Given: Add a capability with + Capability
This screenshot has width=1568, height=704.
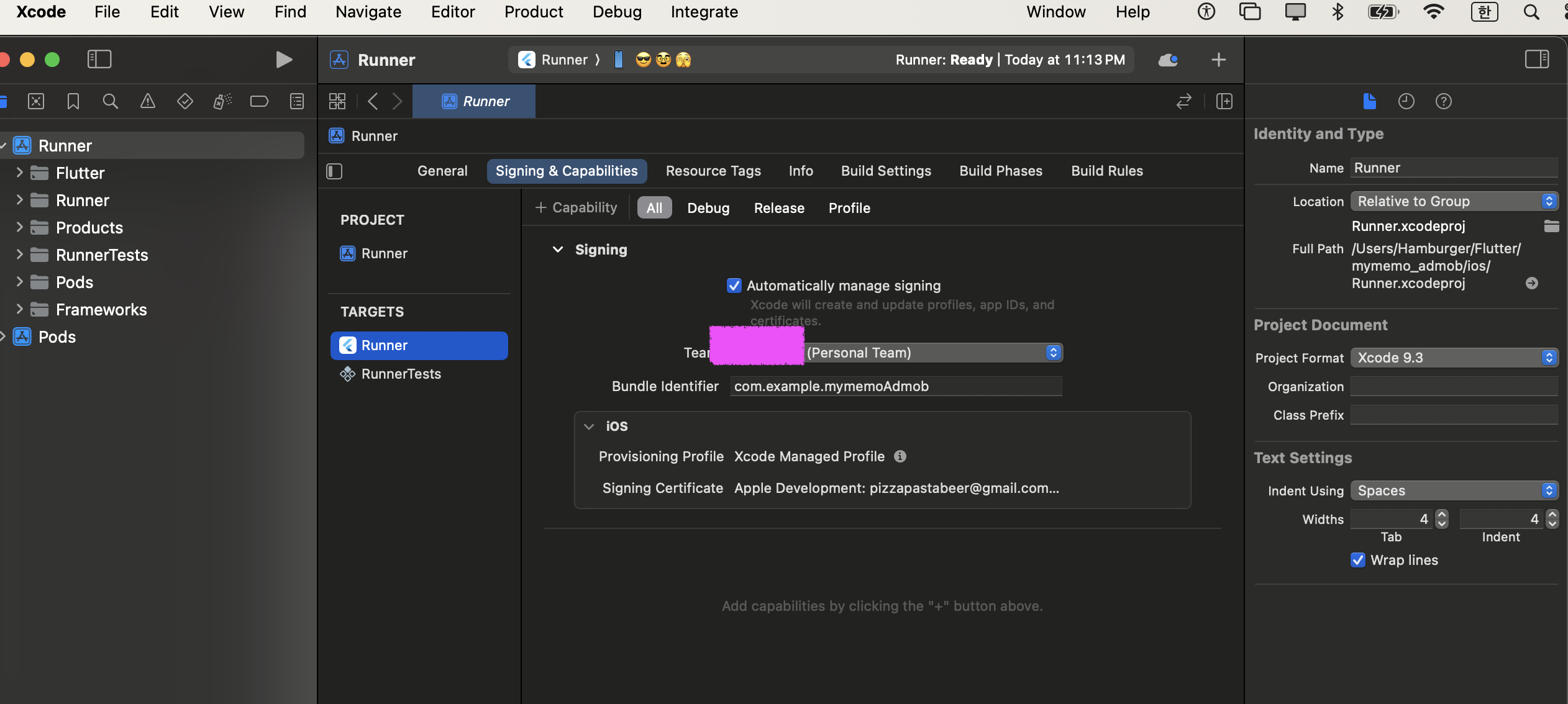Looking at the screenshot, I should pos(576,208).
